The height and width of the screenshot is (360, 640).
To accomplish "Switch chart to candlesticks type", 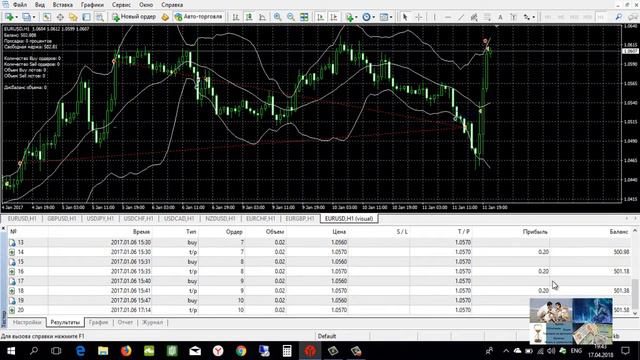I will point(249,17).
